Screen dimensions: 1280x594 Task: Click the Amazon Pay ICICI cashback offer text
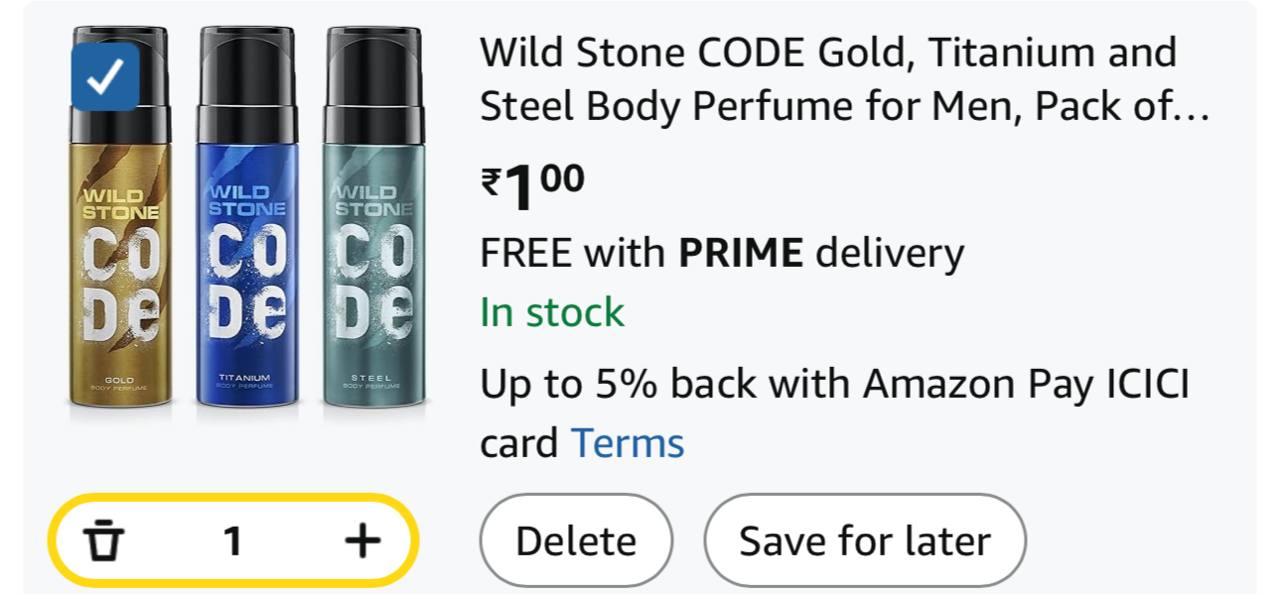coord(834,384)
